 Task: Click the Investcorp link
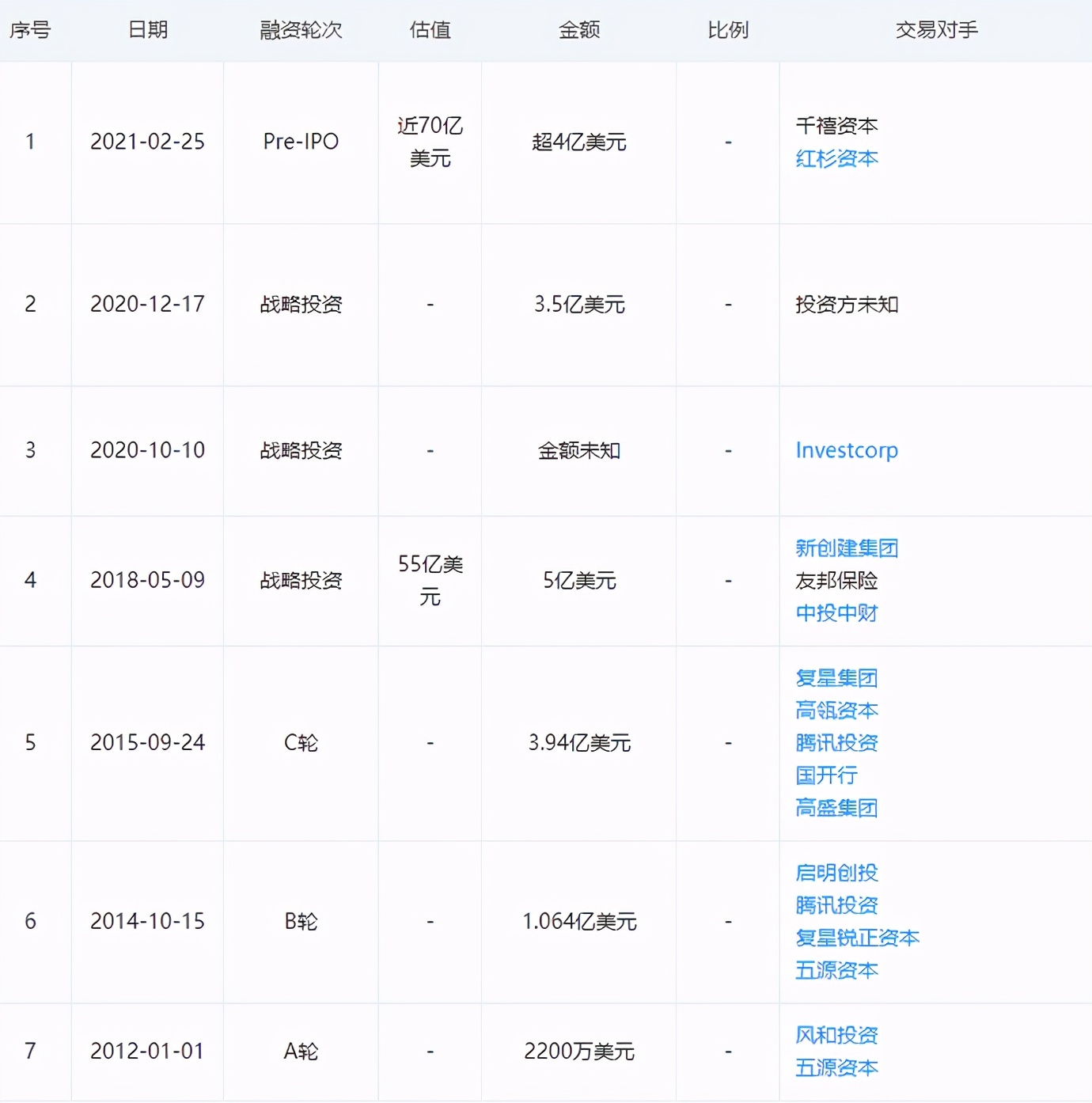847,450
